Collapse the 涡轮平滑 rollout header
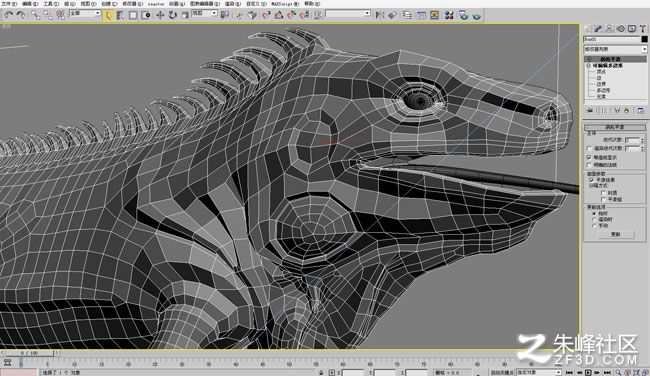Image resolution: width=650 pixels, height=376 pixels. pyautogui.click(x=615, y=127)
